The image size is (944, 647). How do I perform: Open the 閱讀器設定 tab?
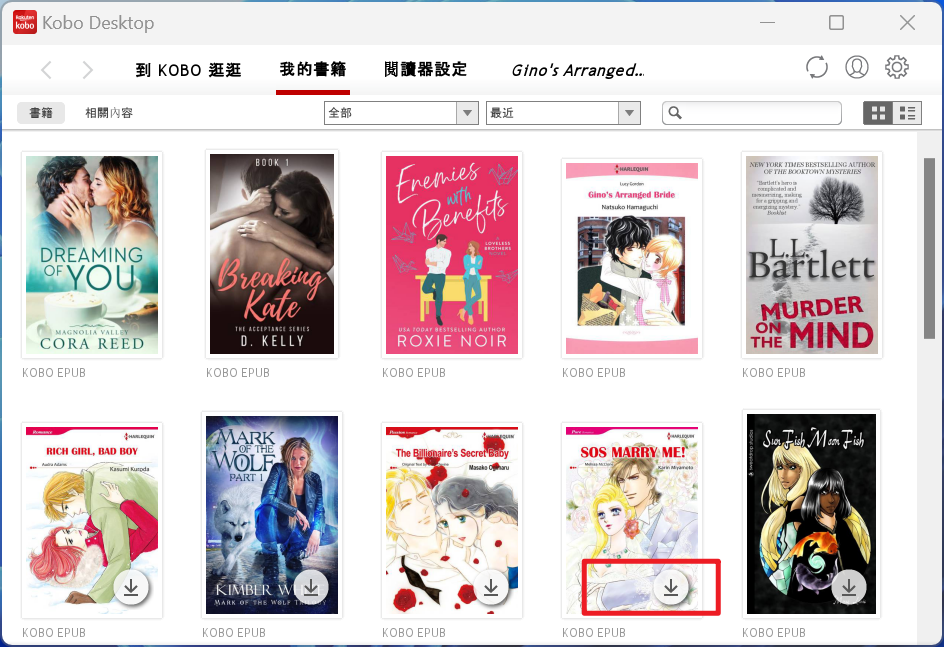pyautogui.click(x=426, y=69)
